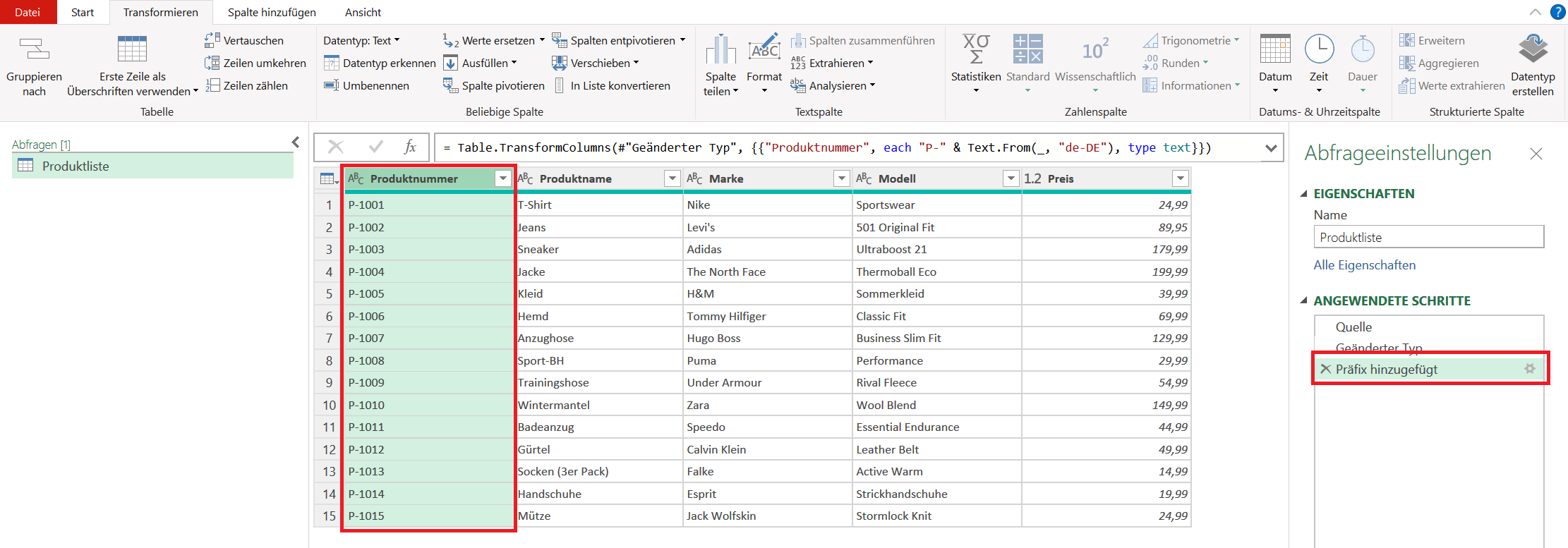Click Werte extrahieren
Screen dimensions: 1568x548
(x=1452, y=85)
